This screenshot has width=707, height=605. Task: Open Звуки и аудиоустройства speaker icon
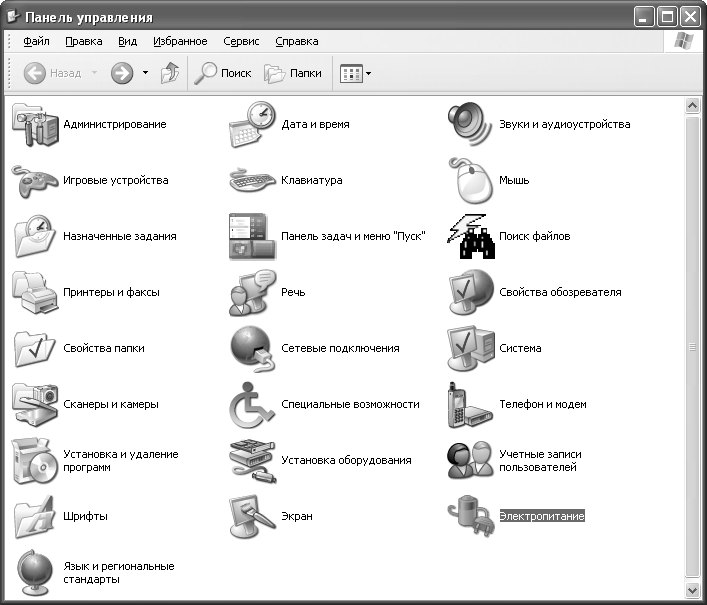pyautogui.click(x=470, y=124)
